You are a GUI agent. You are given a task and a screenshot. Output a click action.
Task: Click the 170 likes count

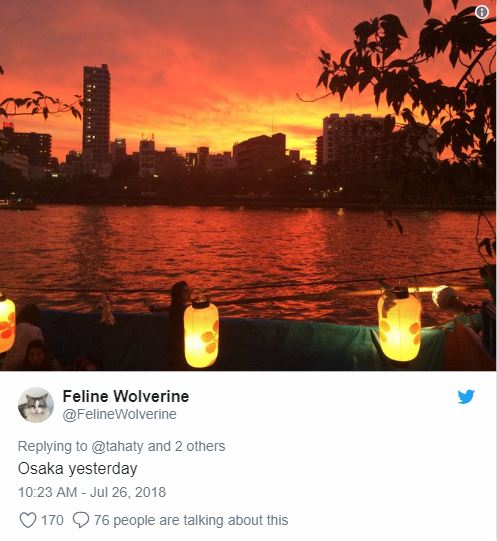[x=52, y=520]
